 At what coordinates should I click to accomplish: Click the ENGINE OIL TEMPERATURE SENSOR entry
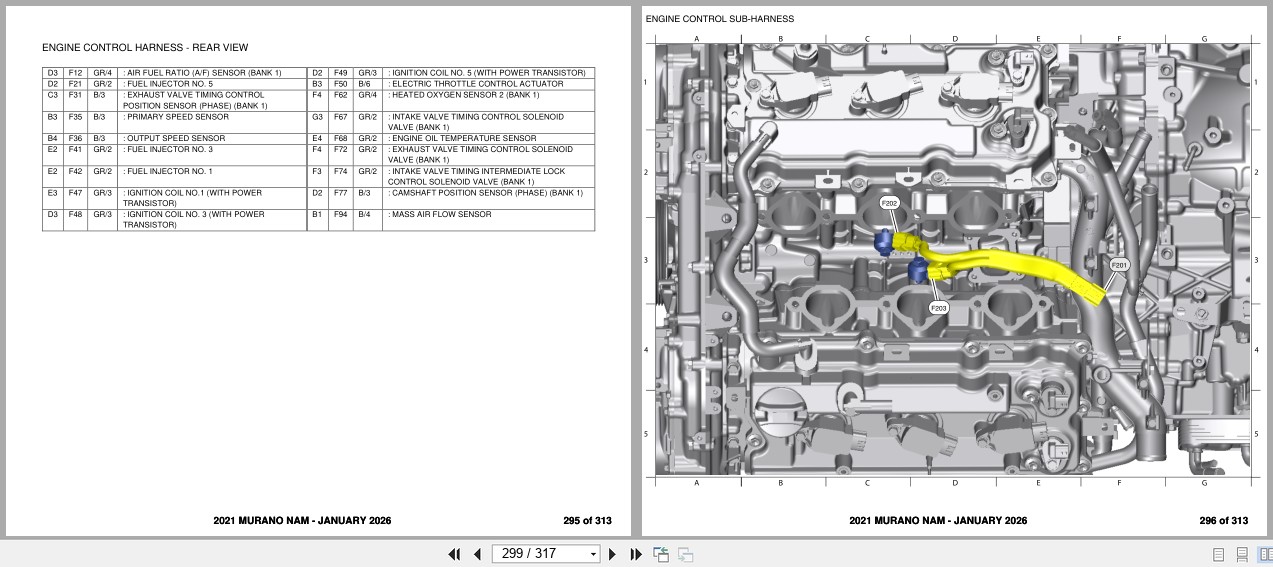(x=462, y=139)
